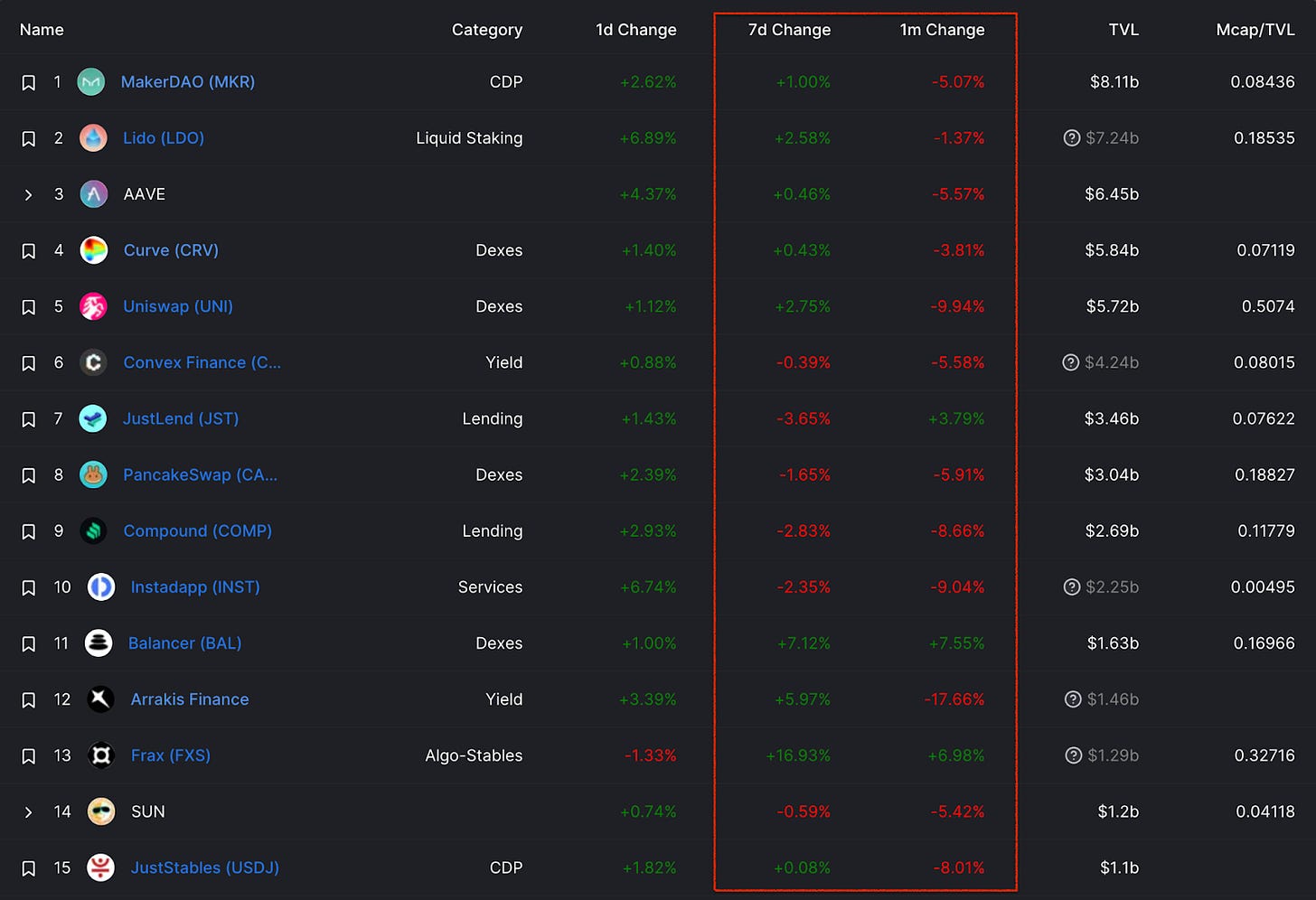The width and height of the screenshot is (1316, 900).
Task: Open the Uniswap (UNI) link
Action: point(178,306)
